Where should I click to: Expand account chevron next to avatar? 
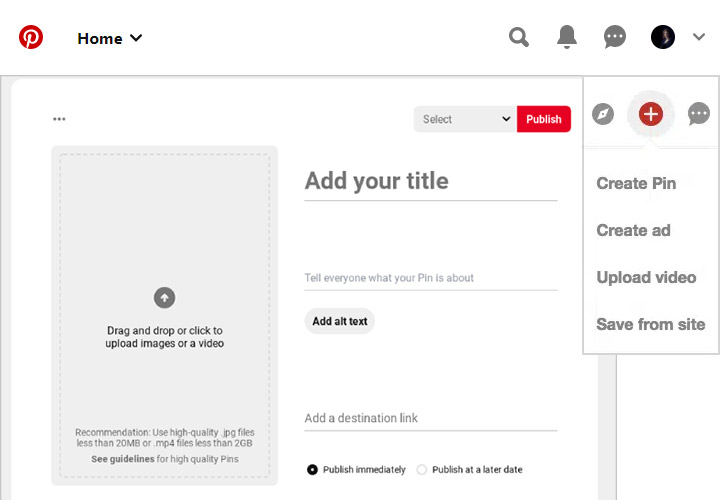pos(699,38)
